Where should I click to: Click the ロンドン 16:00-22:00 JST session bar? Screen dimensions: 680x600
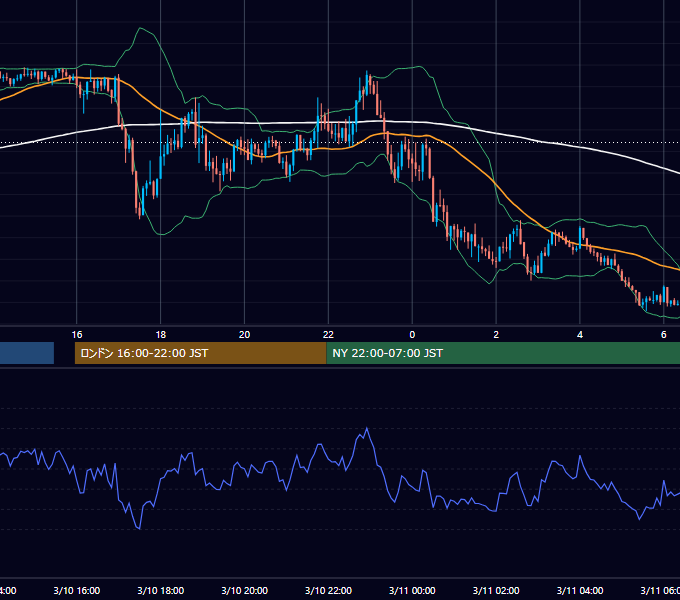(x=200, y=353)
